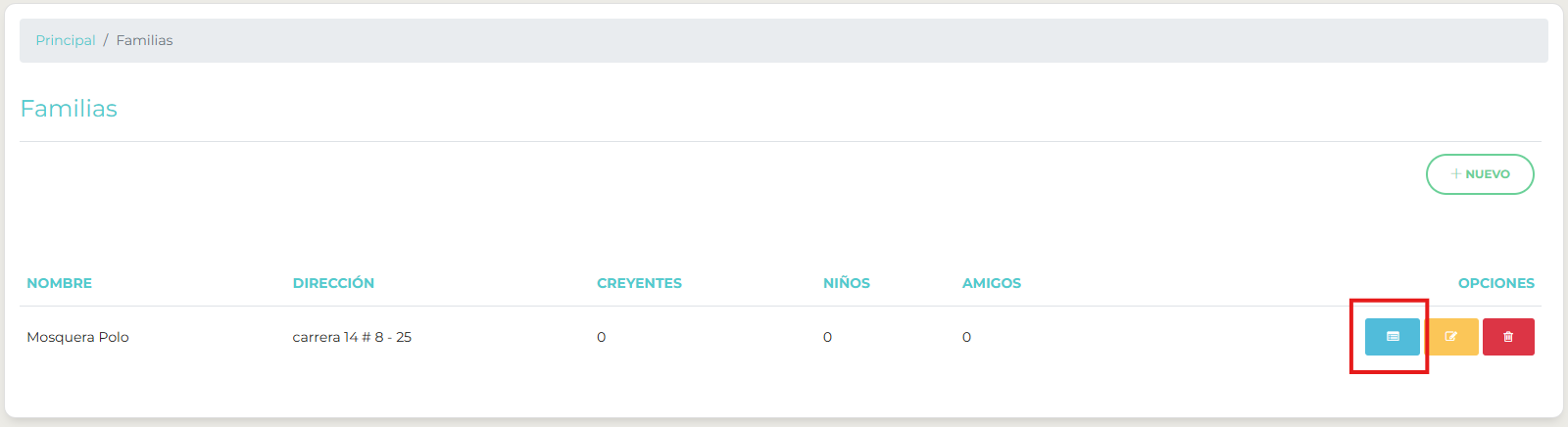
Task: Click the slash separator in the breadcrumb
Action: (106, 40)
